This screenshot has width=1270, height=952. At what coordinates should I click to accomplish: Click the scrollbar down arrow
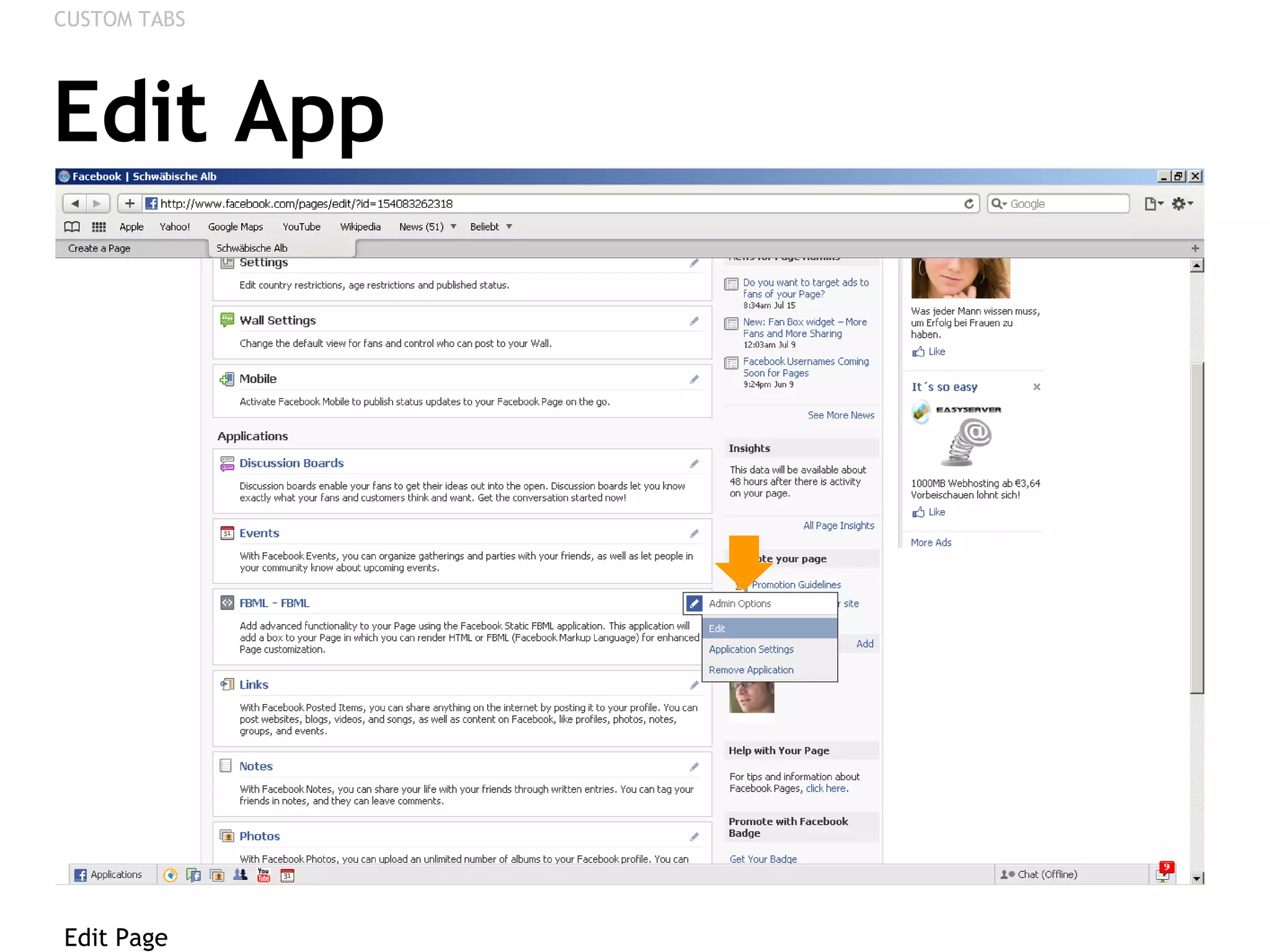tap(1197, 878)
